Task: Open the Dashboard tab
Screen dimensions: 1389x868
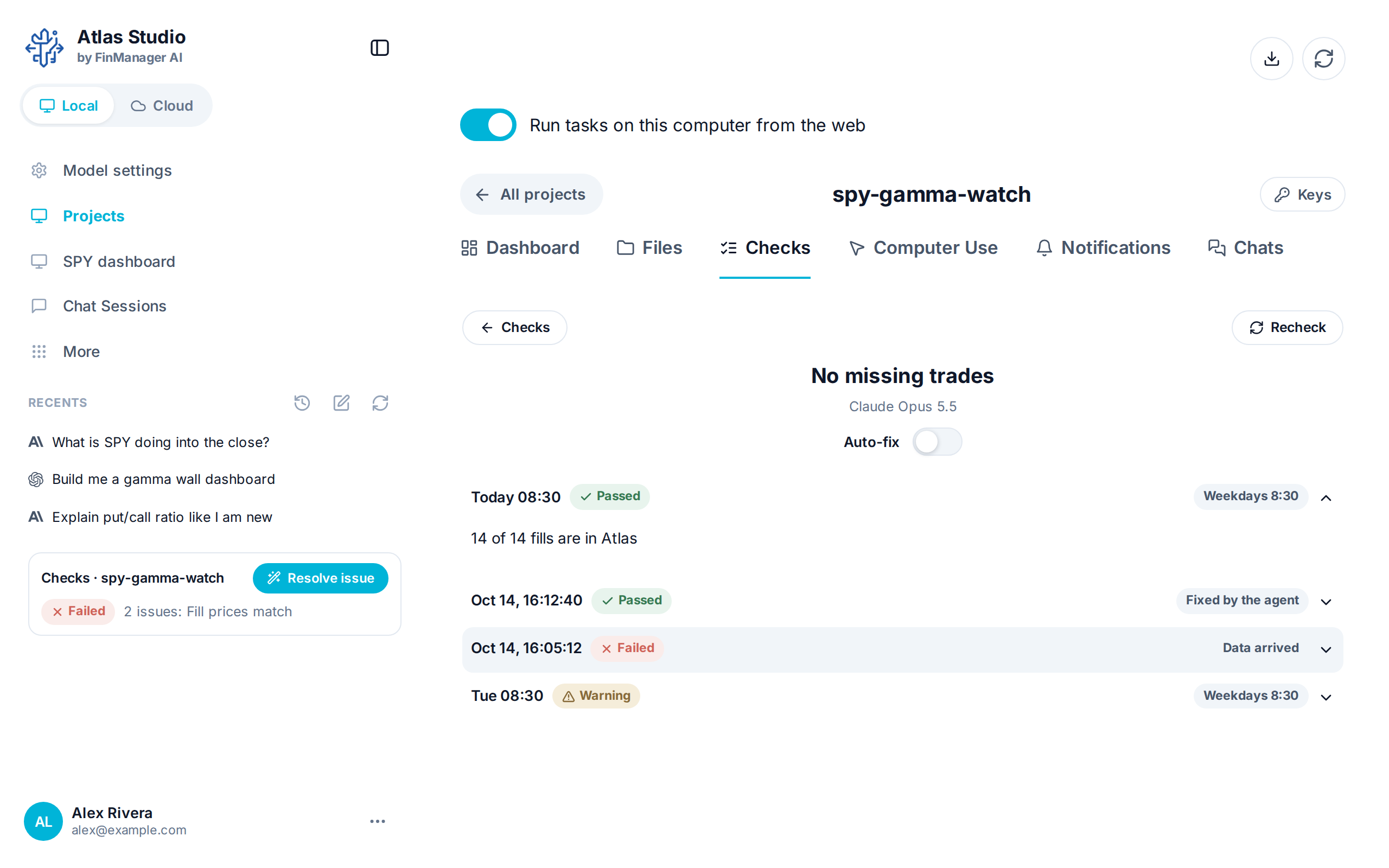Action: pyautogui.click(x=520, y=248)
